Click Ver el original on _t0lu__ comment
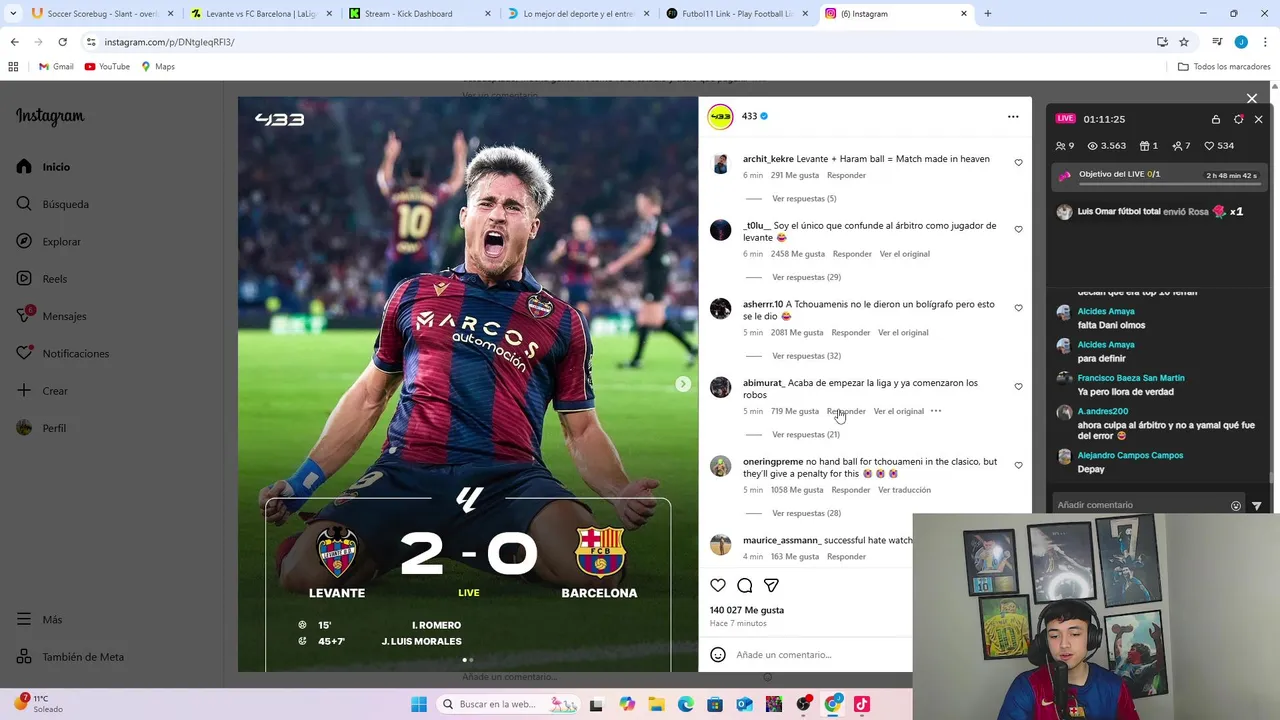Image resolution: width=1280 pixels, height=720 pixels. point(904,254)
